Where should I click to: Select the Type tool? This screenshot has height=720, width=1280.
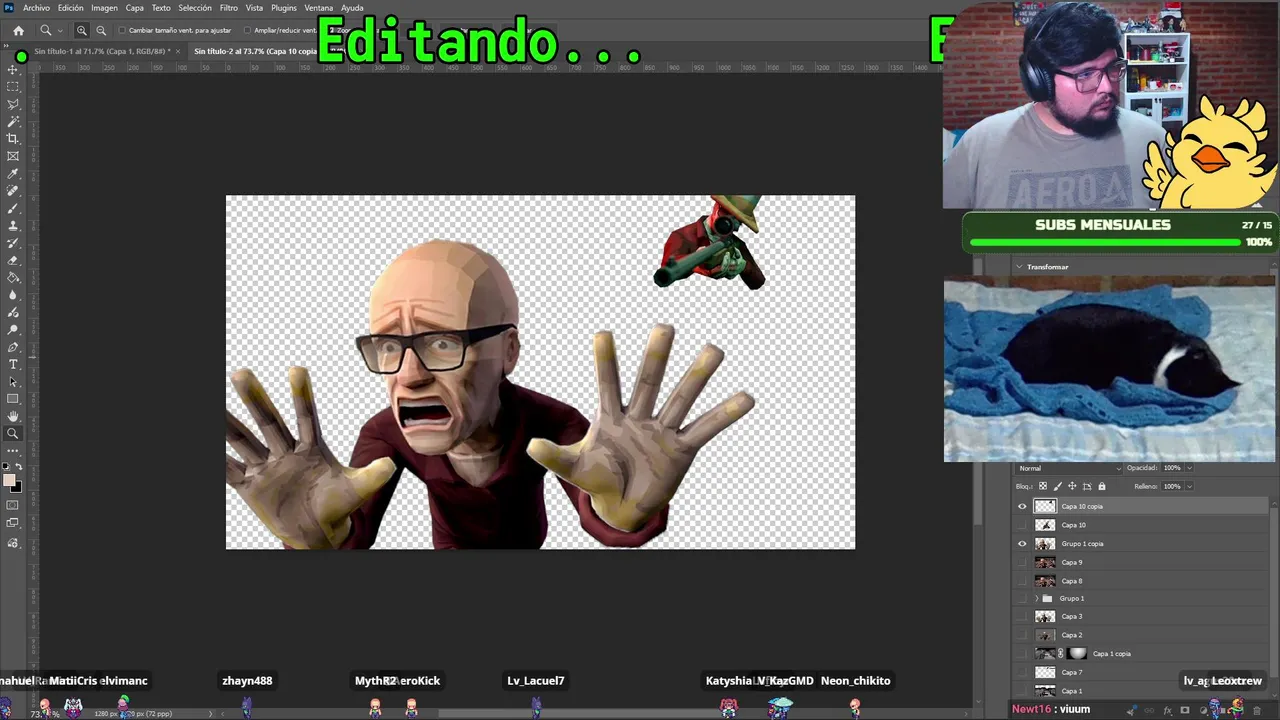13,364
